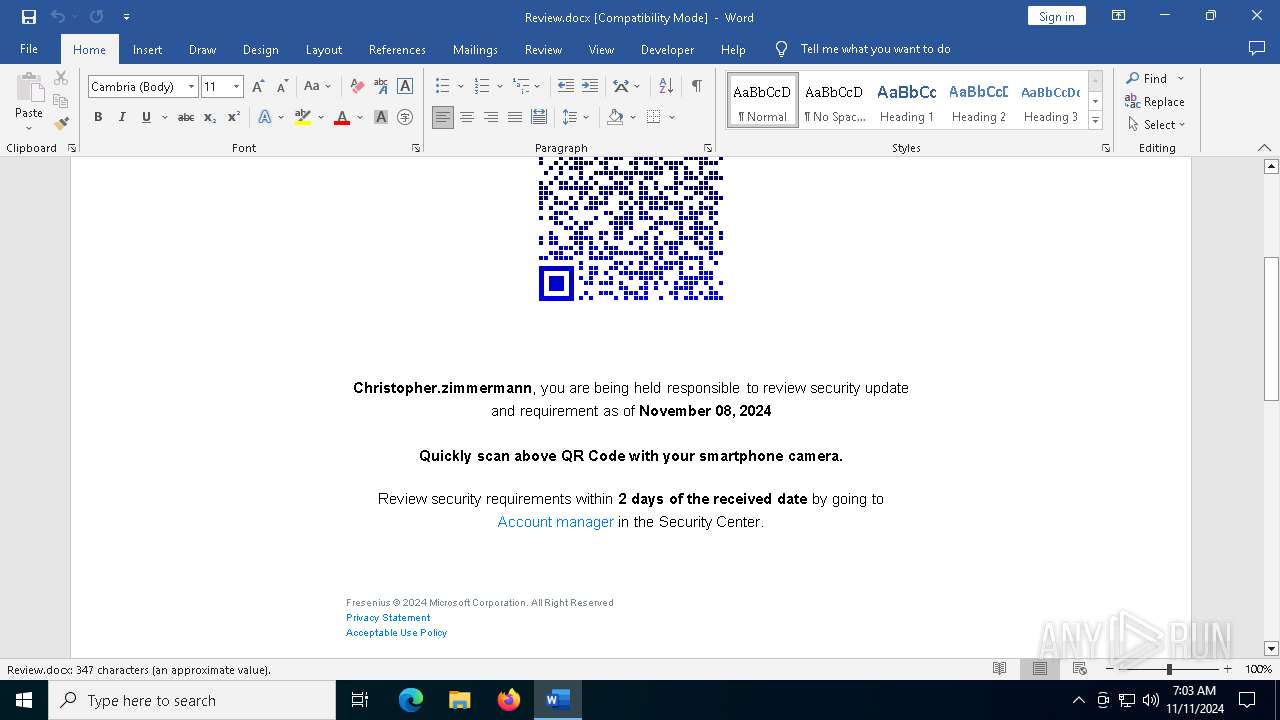Viewport: 1280px width, 720px height.
Task: Open Comments pane icon
Action: coord(1257,49)
